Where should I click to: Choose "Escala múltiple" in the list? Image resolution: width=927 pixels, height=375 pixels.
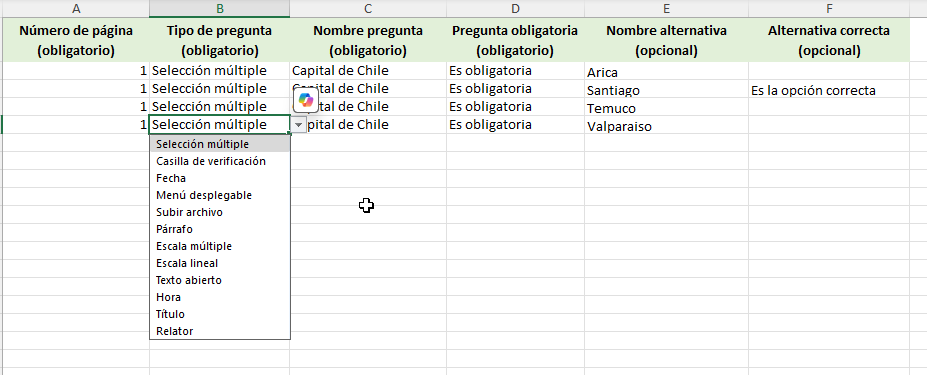pyautogui.click(x=220, y=246)
